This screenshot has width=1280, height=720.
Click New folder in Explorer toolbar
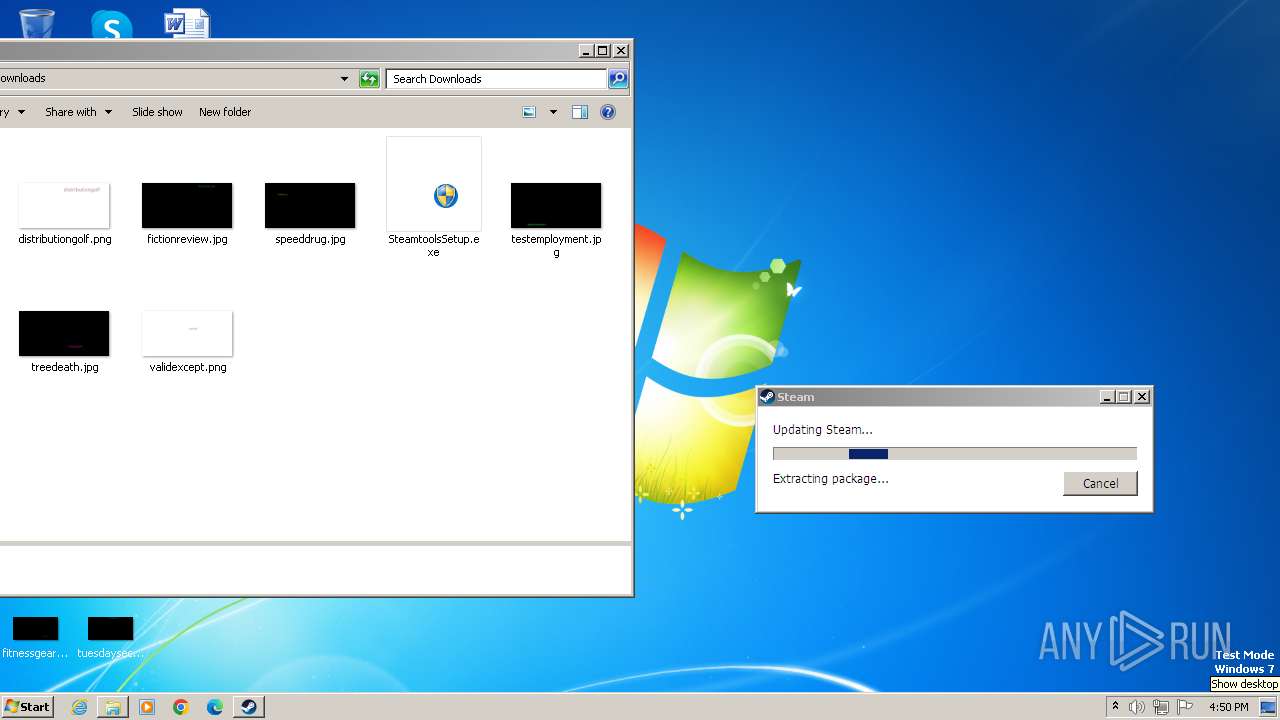(225, 112)
